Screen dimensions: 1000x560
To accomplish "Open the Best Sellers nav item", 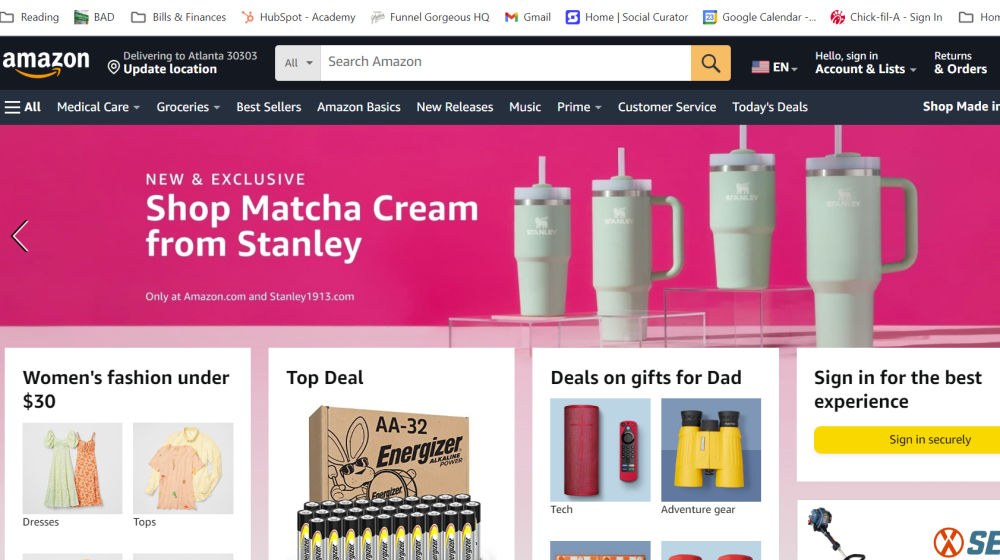I will [268, 107].
